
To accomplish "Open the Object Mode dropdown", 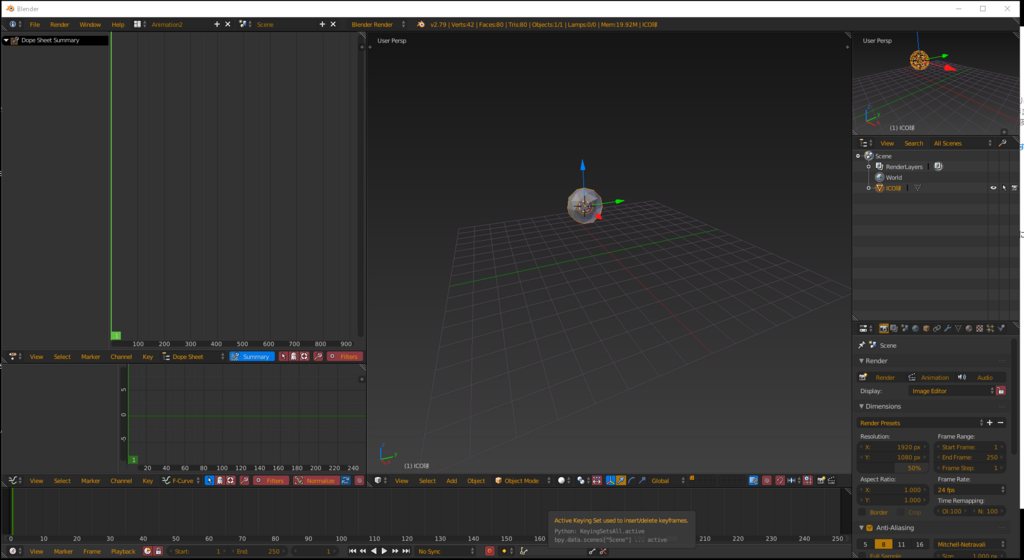I will [522, 480].
